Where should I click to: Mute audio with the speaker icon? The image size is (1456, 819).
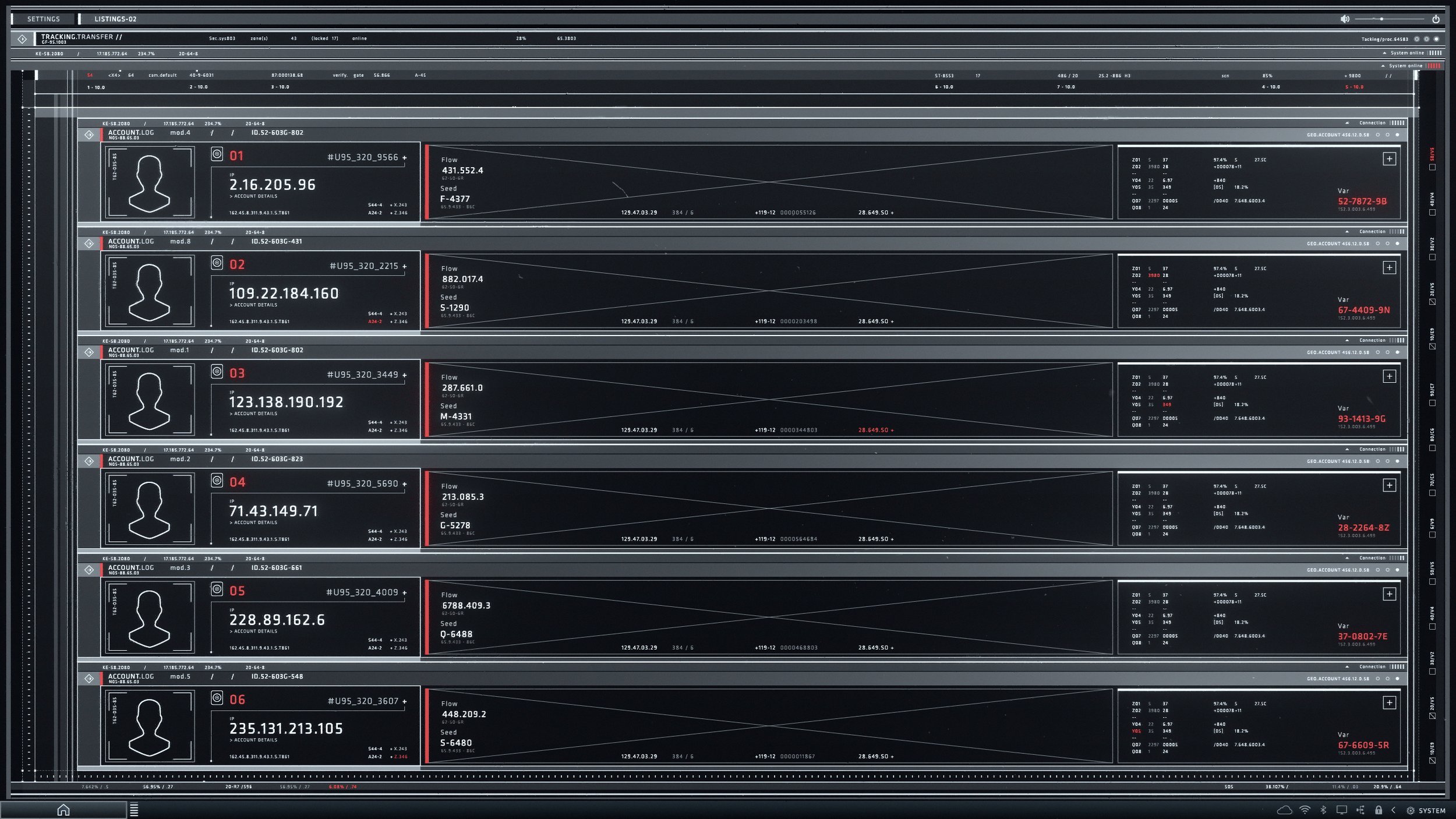click(1345, 19)
